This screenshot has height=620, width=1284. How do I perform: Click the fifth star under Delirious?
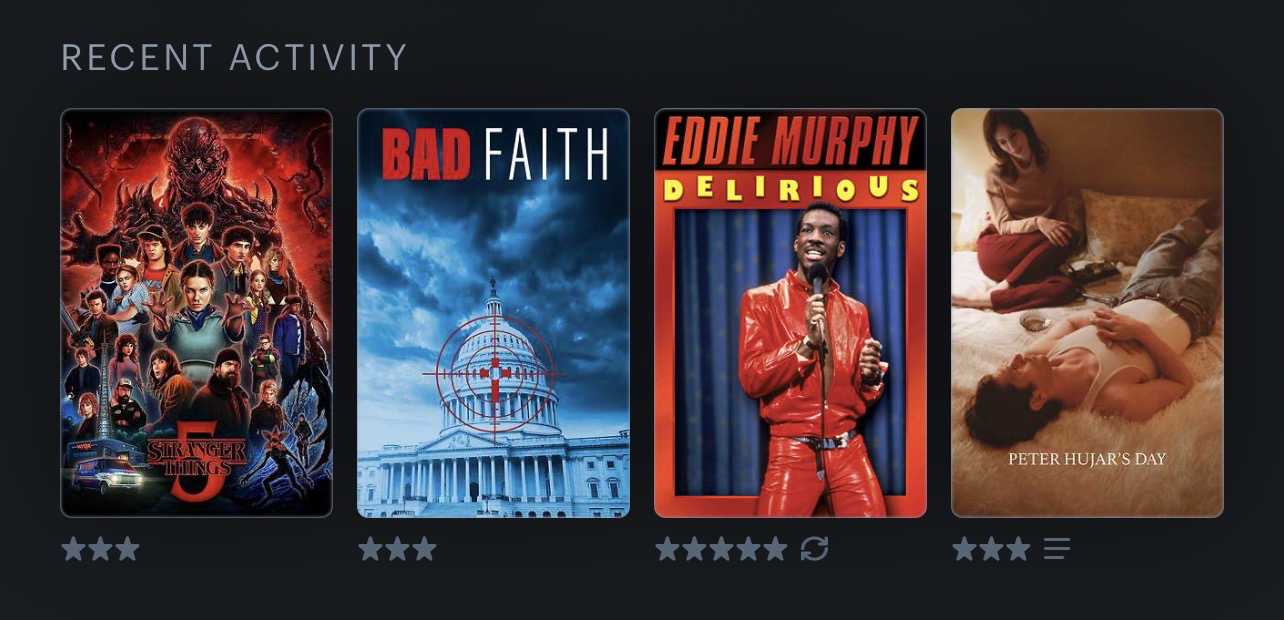[775, 548]
